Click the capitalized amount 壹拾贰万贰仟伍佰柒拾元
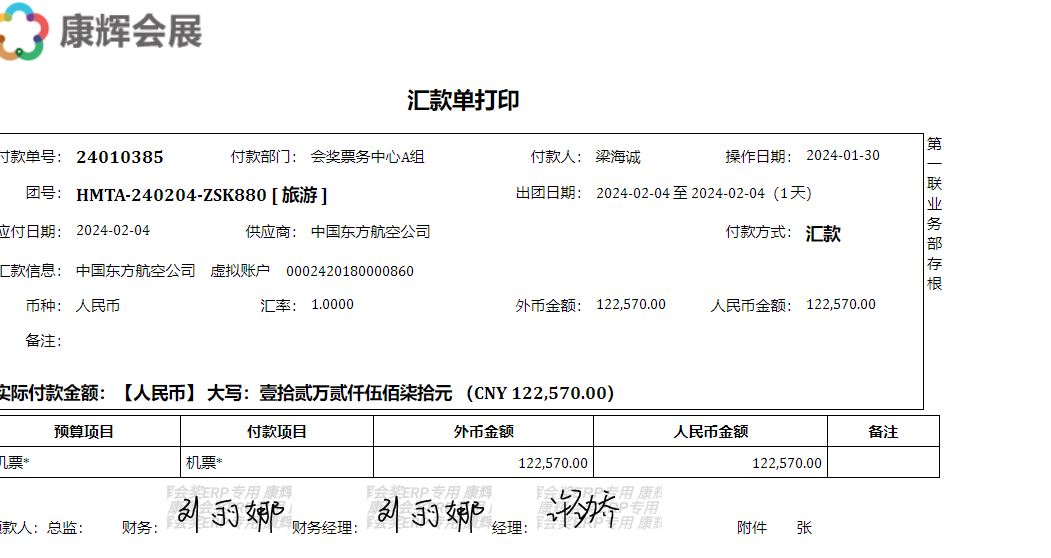 [x=356, y=393]
